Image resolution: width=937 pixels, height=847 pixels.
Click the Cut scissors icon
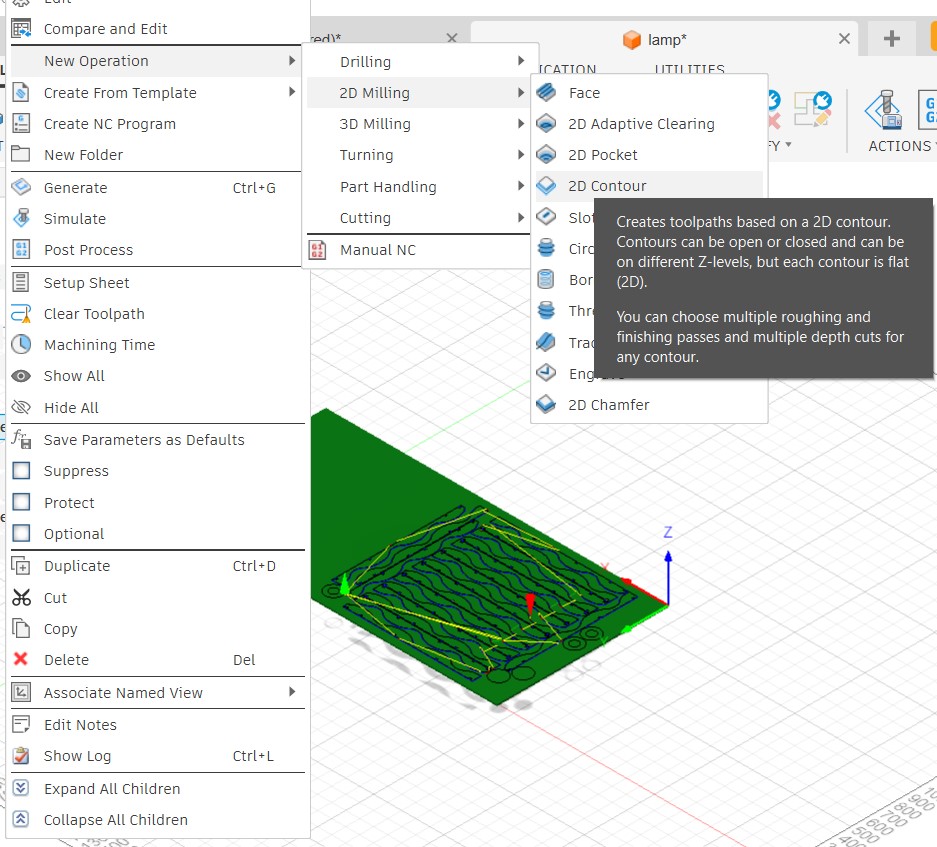21,597
